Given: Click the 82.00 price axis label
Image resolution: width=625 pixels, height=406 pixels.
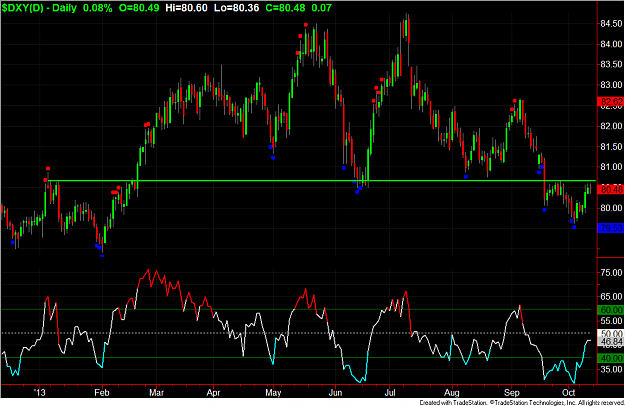Looking at the screenshot, I should tap(611, 126).
